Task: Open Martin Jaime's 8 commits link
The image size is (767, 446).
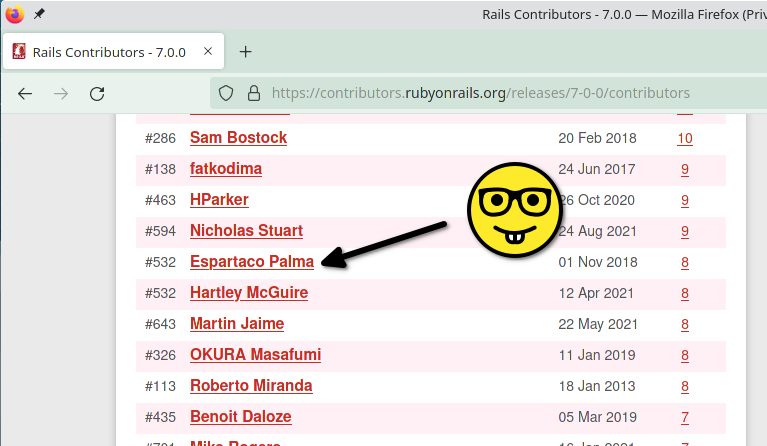Action: tap(685, 325)
